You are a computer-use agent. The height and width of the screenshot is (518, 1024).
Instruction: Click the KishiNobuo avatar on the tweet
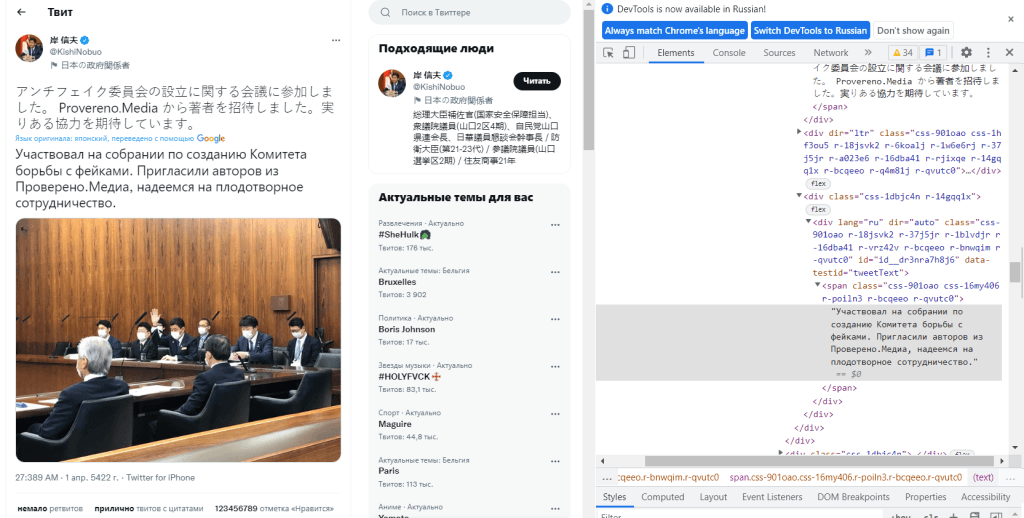pyautogui.click(x=29, y=48)
